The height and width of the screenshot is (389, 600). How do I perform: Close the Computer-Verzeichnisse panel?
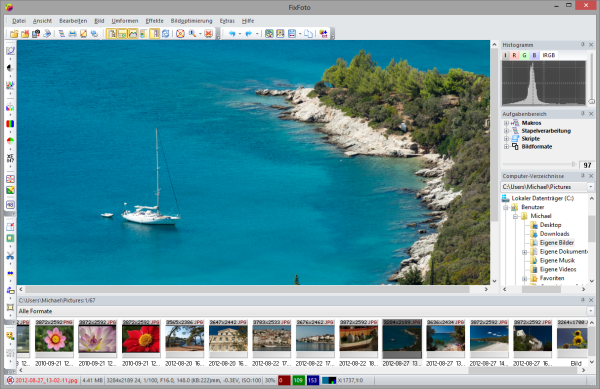pos(591,176)
